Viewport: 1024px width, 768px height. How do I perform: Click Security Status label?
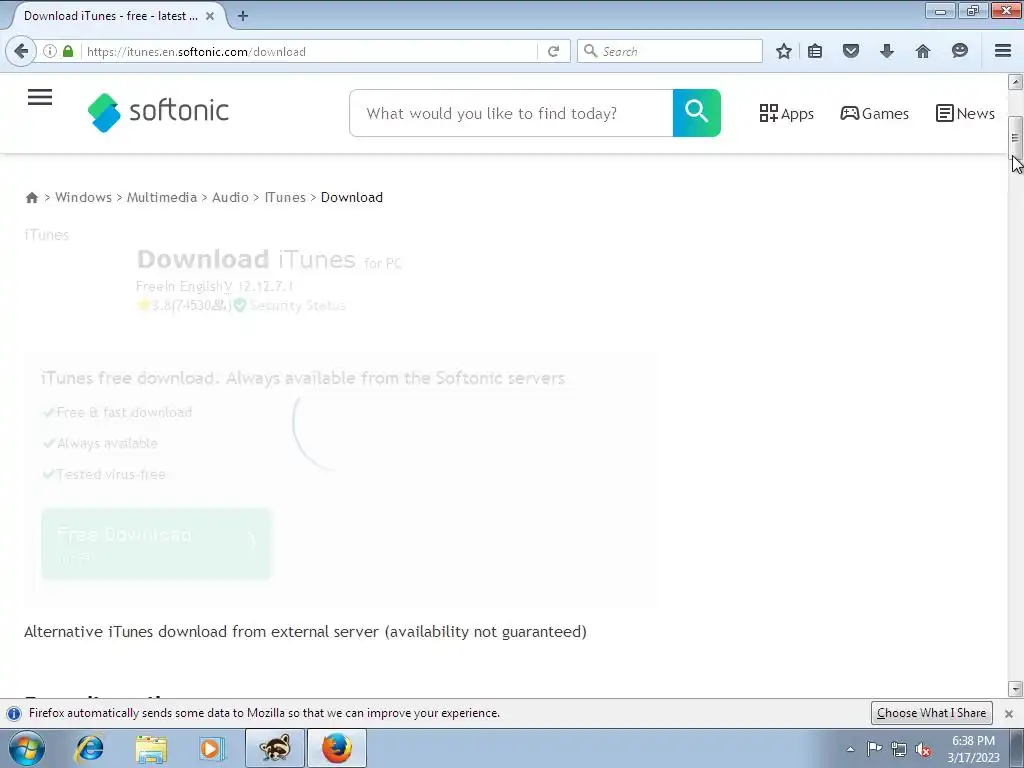click(x=297, y=305)
